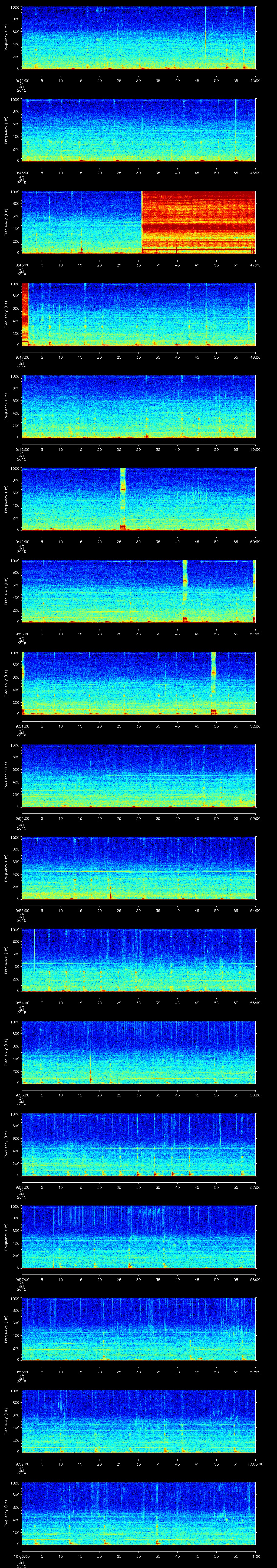The width and height of the screenshot is (277, 1568).
Task: Click the burst near 49 seconds in 9:51 spectrogram
Action: coord(213,682)
